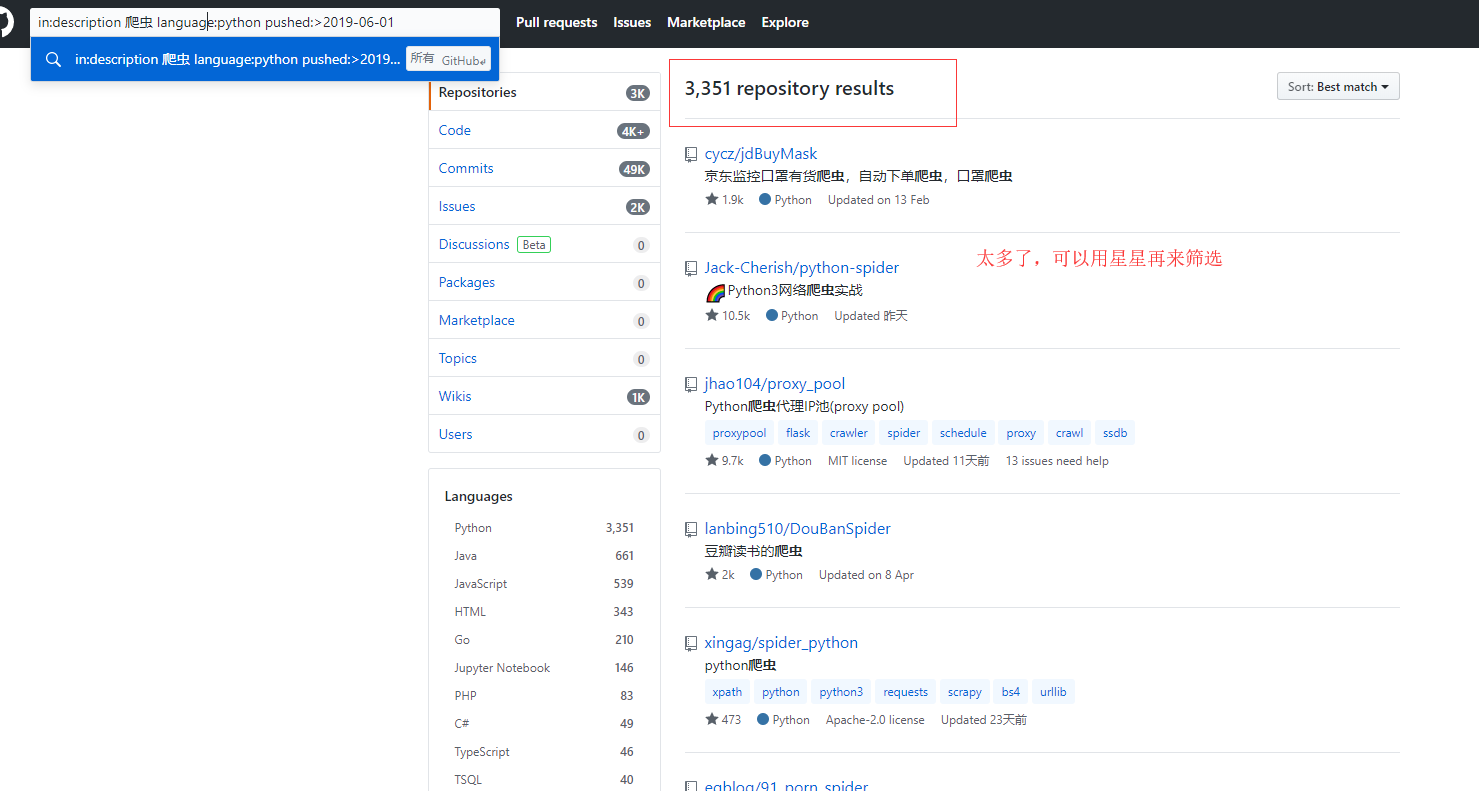Click the magnifier icon in the search suggestion

click(x=54, y=59)
